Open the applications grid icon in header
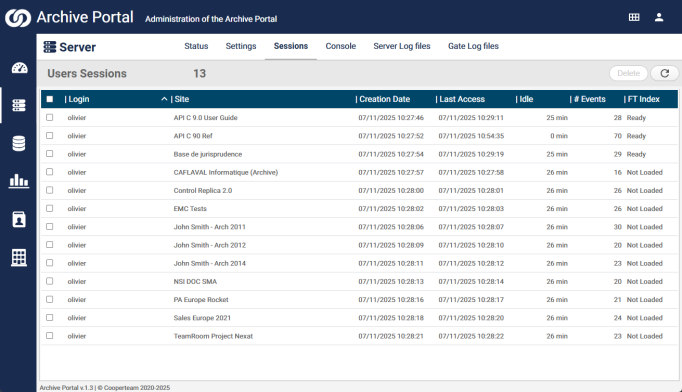Screen dimensions: 682x392 (634, 17)
